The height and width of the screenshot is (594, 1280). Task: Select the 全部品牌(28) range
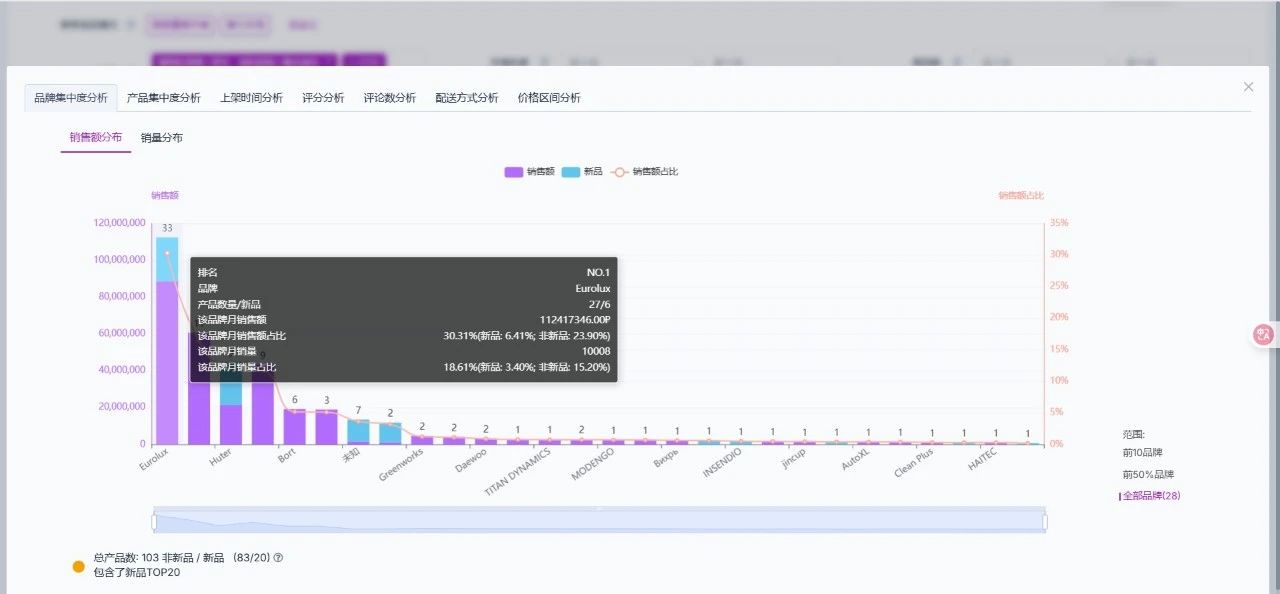click(x=1151, y=495)
